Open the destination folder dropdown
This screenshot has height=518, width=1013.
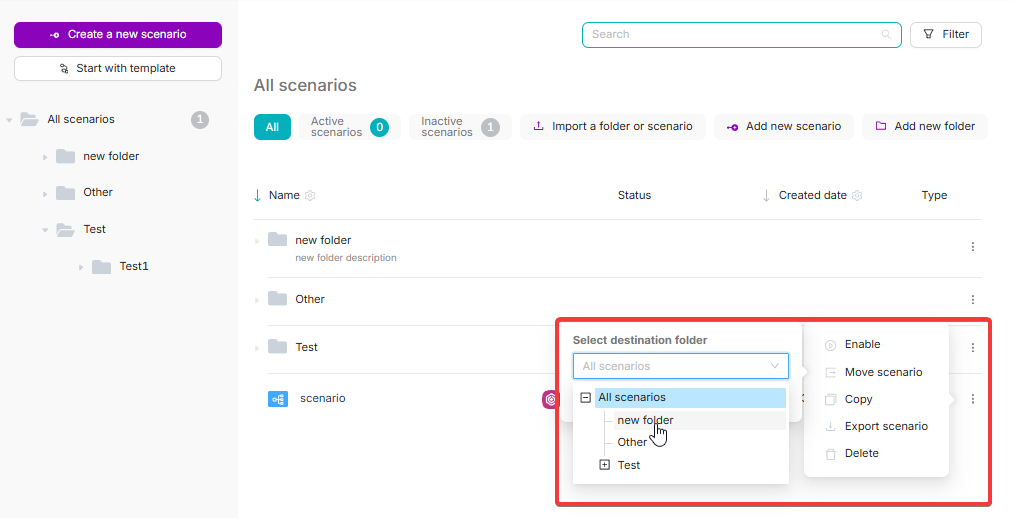(x=680, y=366)
